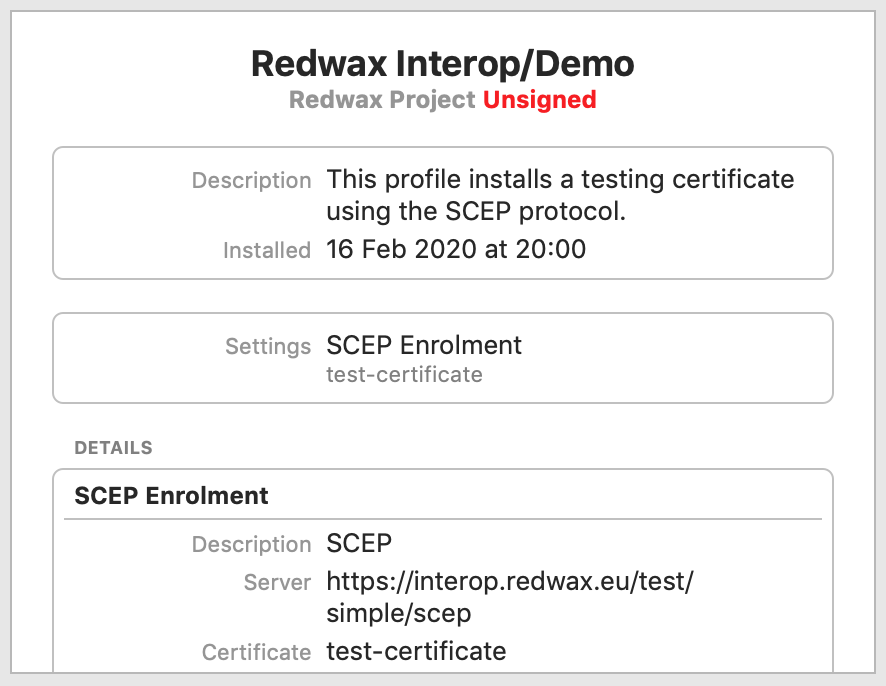Select the profile description about installing a testing certificate

click(x=560, y=196)
